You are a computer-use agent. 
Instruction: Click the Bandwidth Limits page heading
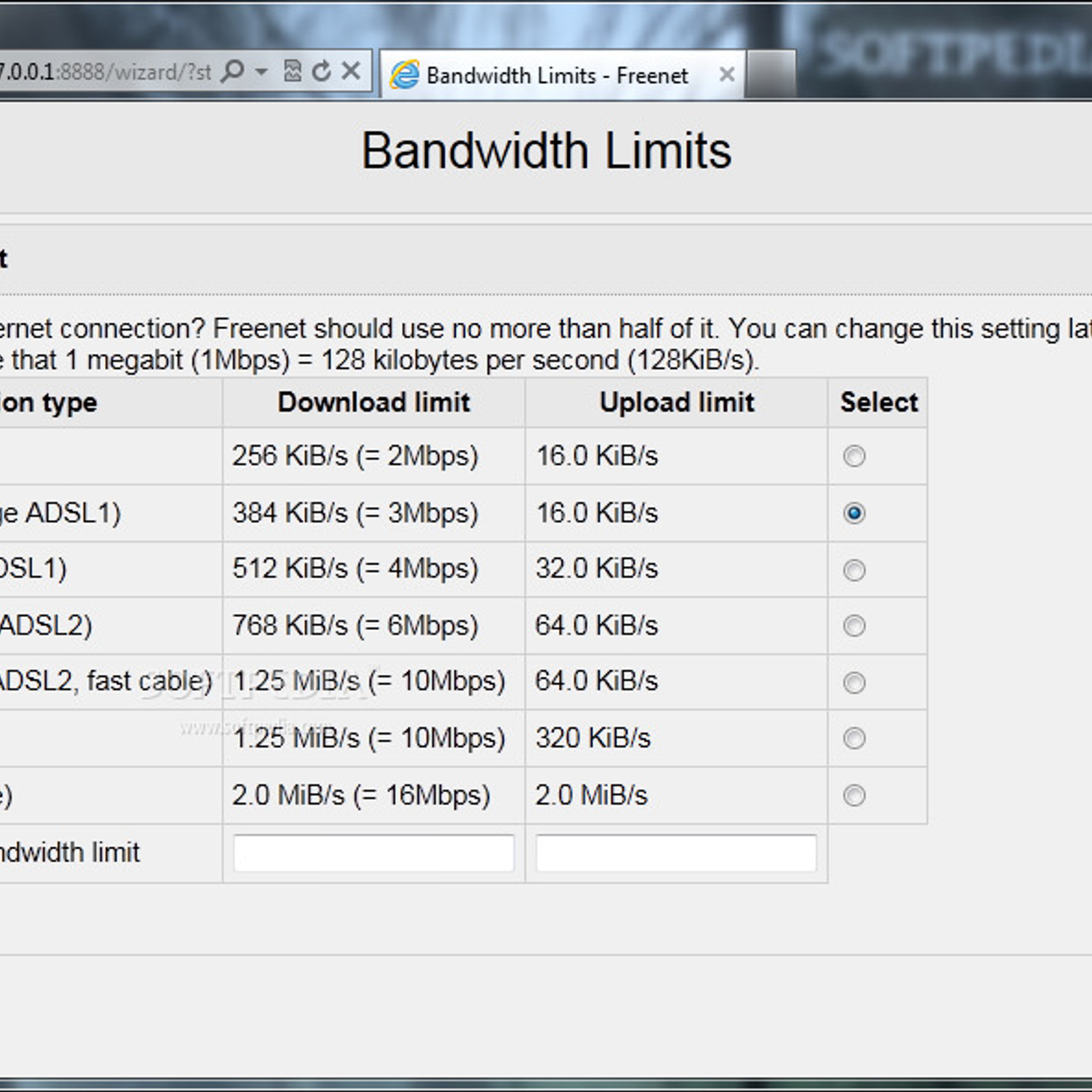click(547, 151)
